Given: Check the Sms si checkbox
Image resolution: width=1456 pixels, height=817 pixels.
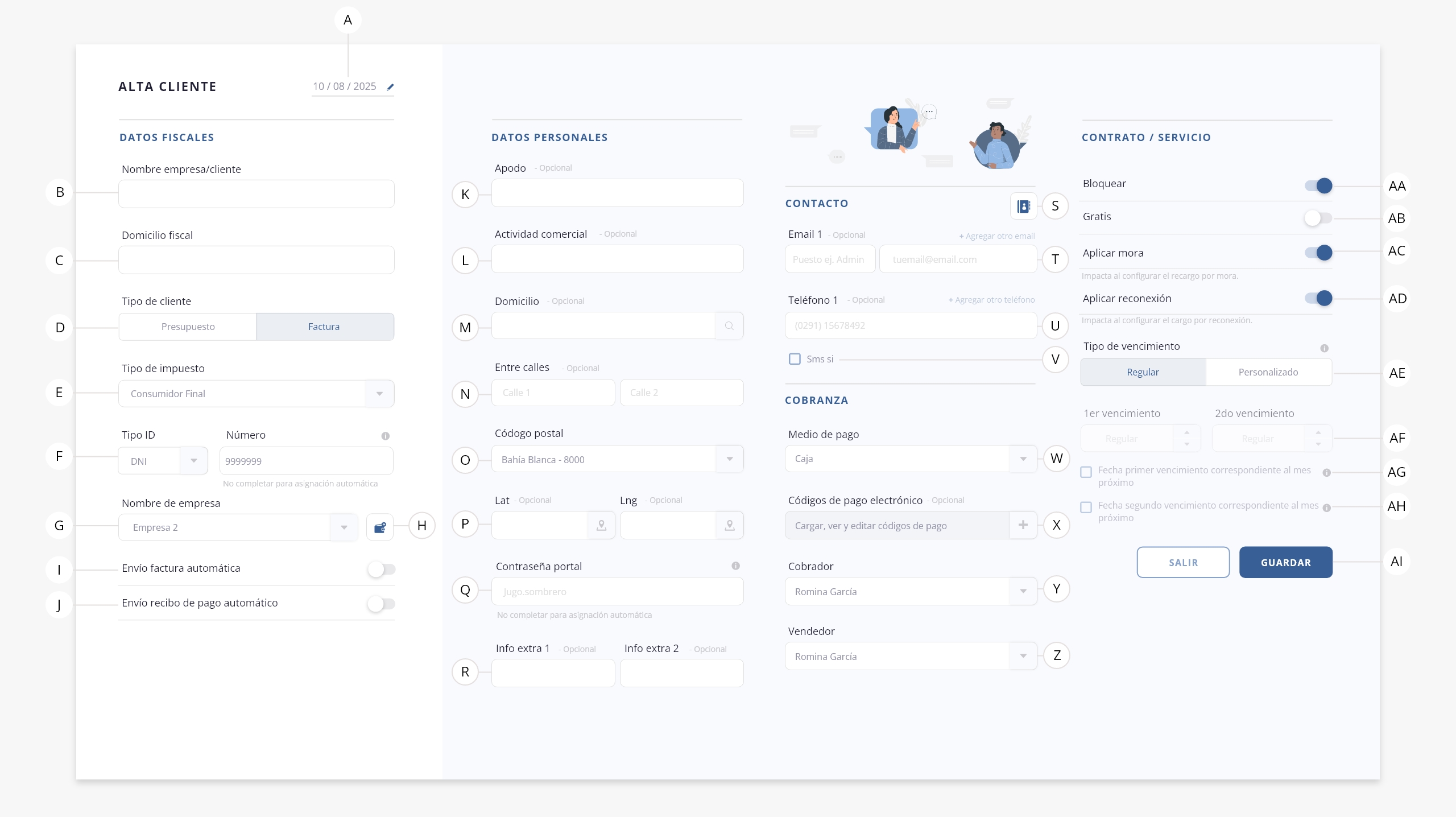Looking at the screenshot, I should tap(795, 359).
